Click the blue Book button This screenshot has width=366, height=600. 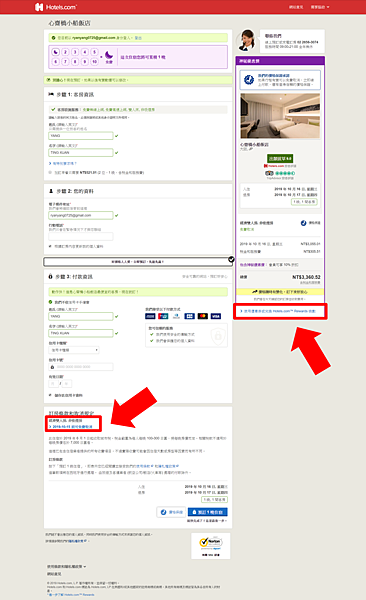208,512
